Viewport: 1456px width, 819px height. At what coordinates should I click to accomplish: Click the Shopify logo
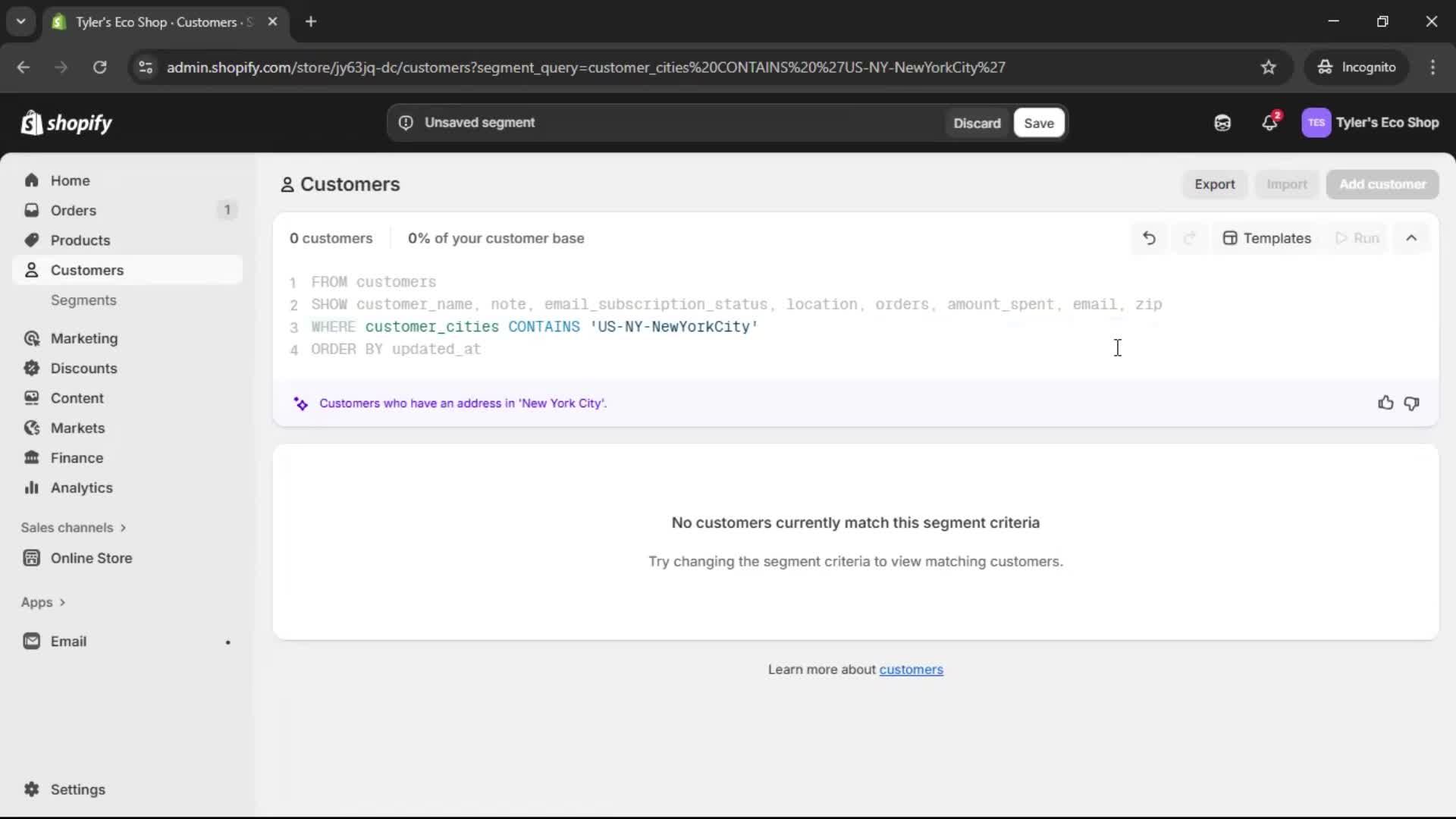(x=66, y=122)
